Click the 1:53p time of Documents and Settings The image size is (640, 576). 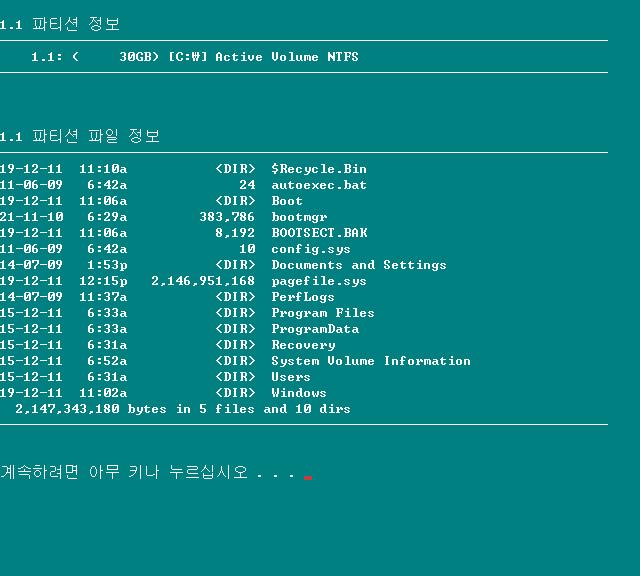(x=107, y=265)
